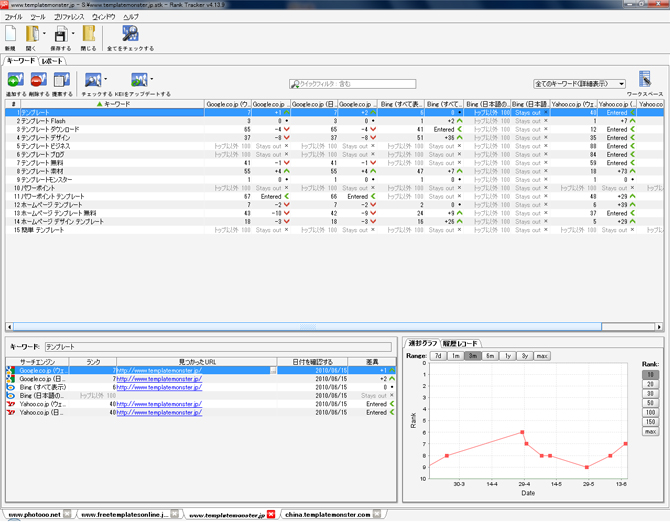Open dropdown arrow beside Save icon
Viewport: 670px width, 522px height.
(73, 33)
